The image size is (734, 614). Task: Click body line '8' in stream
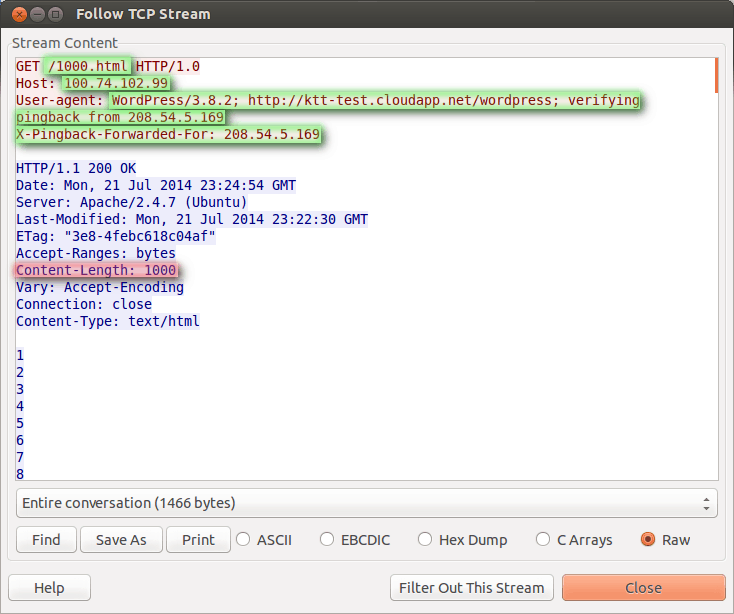20,474
